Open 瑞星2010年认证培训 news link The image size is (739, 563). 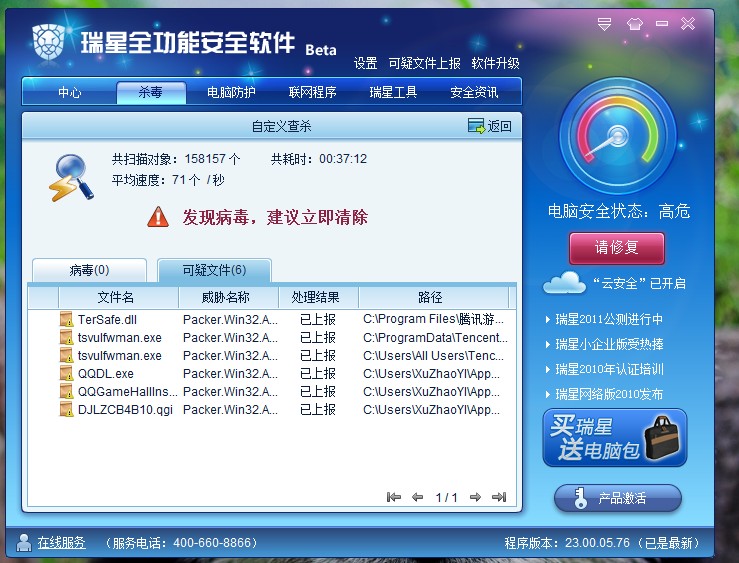click(x=609, y=369)
